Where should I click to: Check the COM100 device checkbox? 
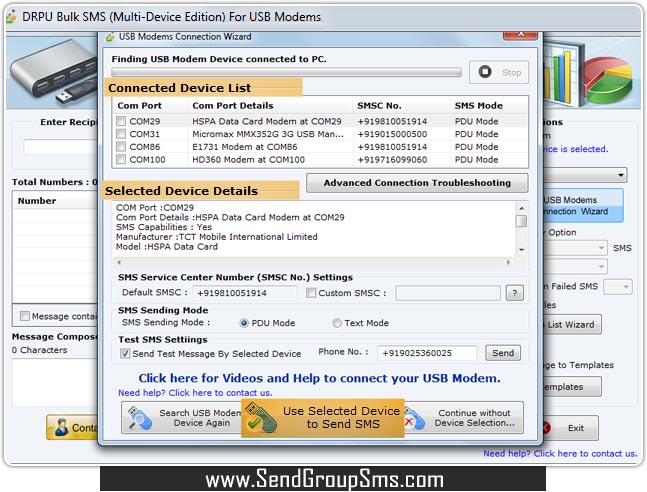(x=121, y=159)
